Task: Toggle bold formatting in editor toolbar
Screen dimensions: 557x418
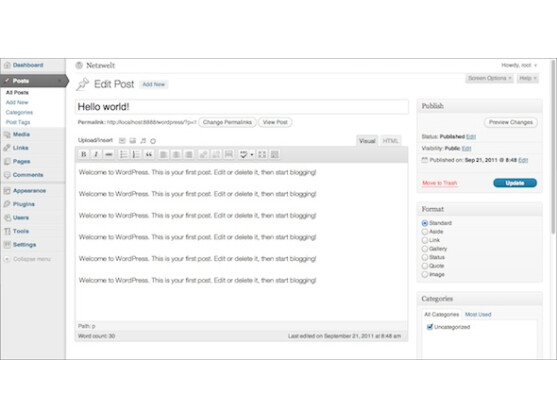Action: pos(83,154)
